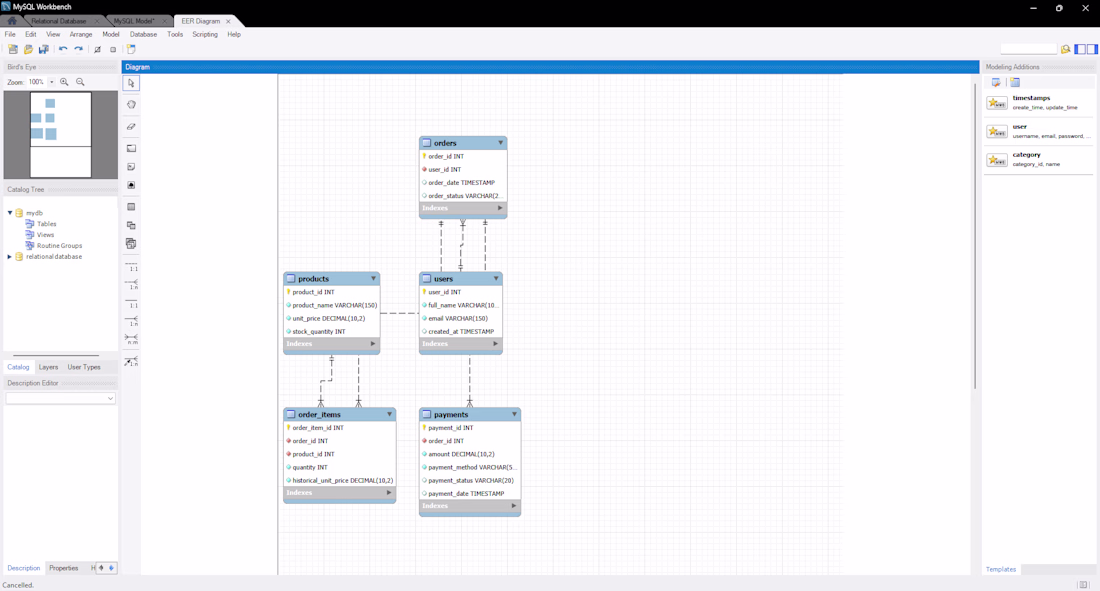This screenshot has height=591, width=1100.
Task: Select Routine Groups in Catalog Tree
Action: click(x=60, y=246)
